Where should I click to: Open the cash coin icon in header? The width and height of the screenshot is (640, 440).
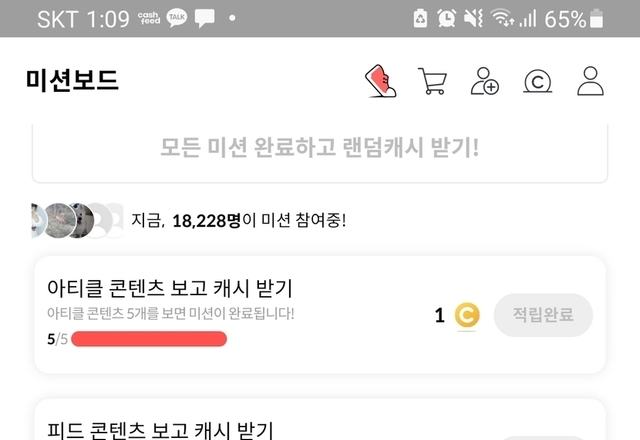538,81
